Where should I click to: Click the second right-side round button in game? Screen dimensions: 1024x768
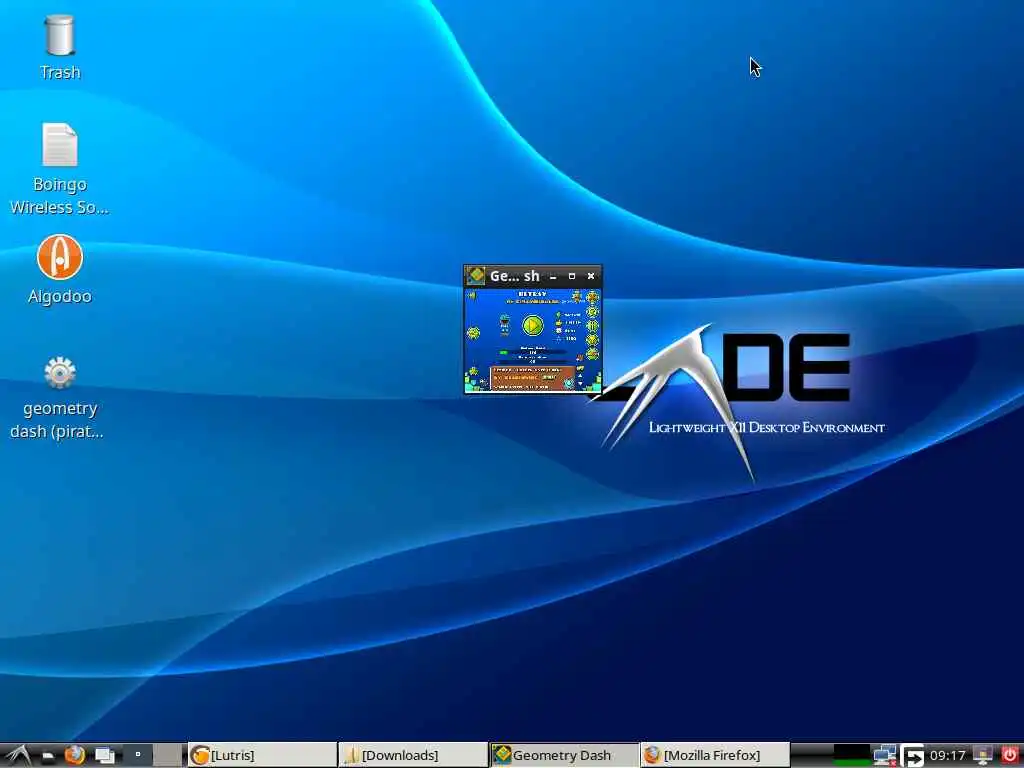tap(592, 312)
